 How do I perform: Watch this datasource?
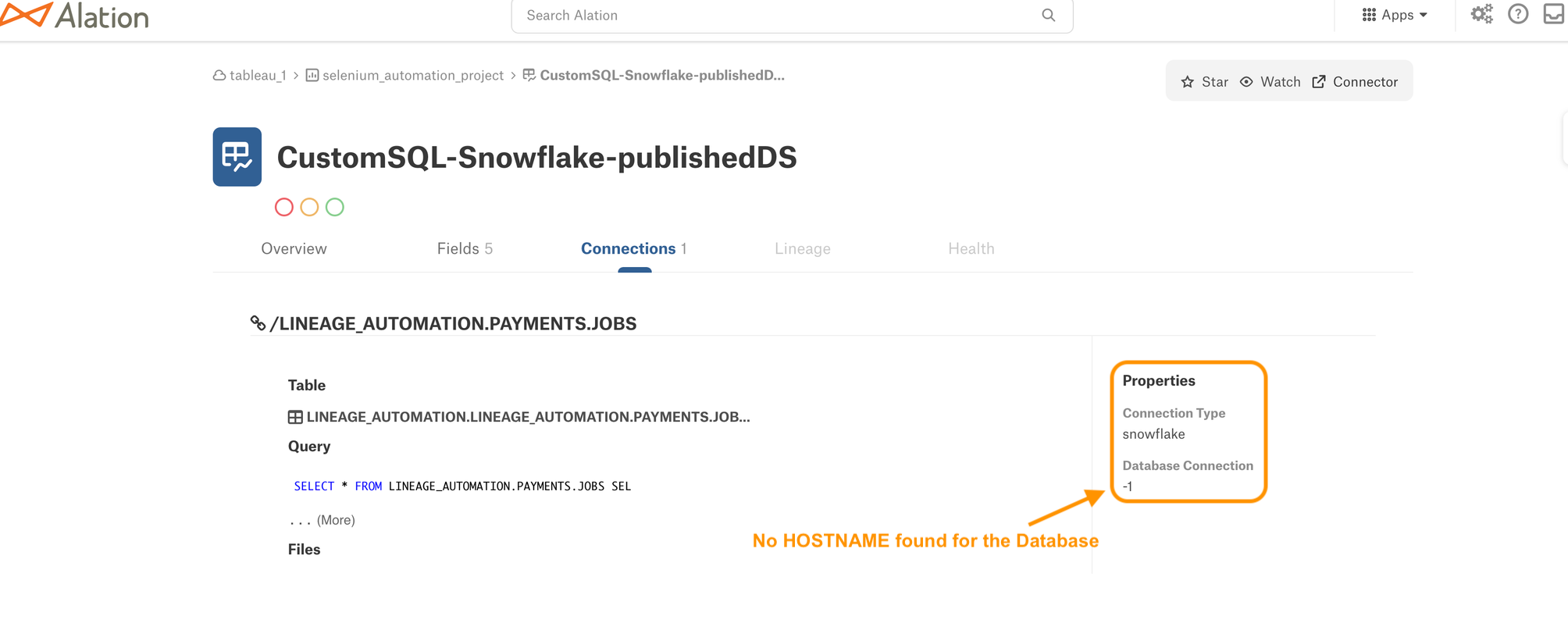(1270, 82)
